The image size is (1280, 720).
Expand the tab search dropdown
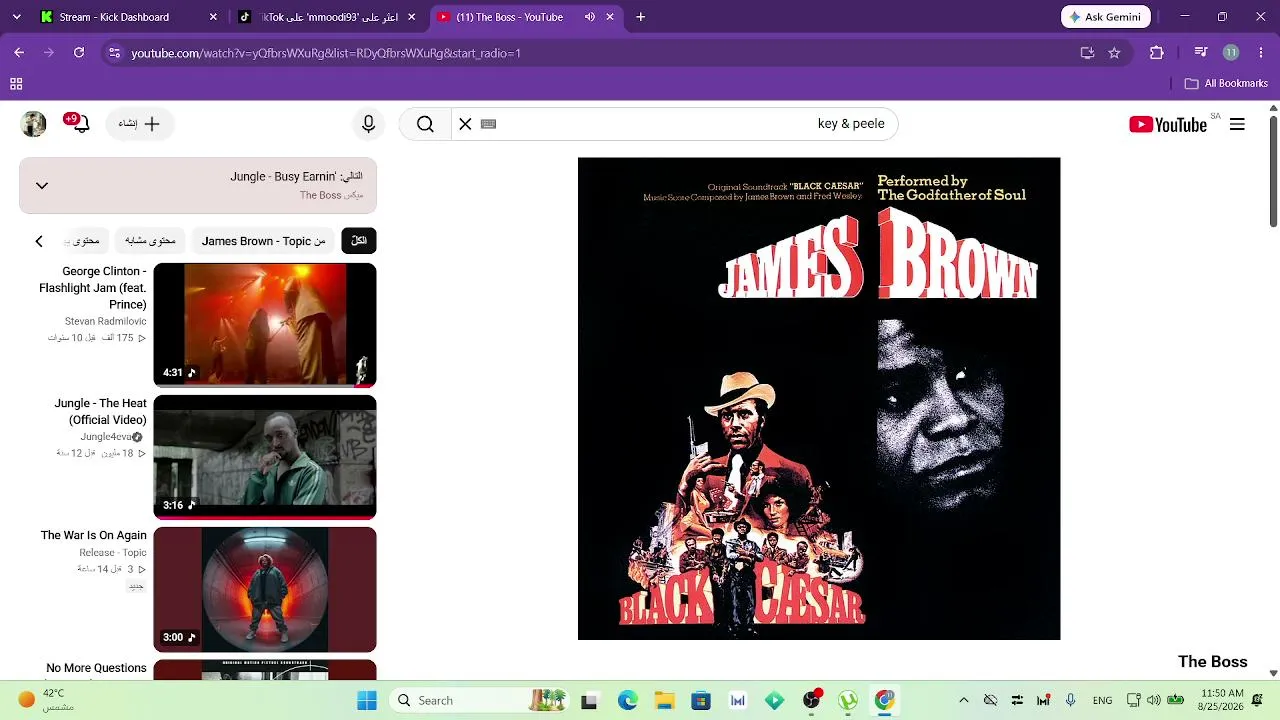16,17
